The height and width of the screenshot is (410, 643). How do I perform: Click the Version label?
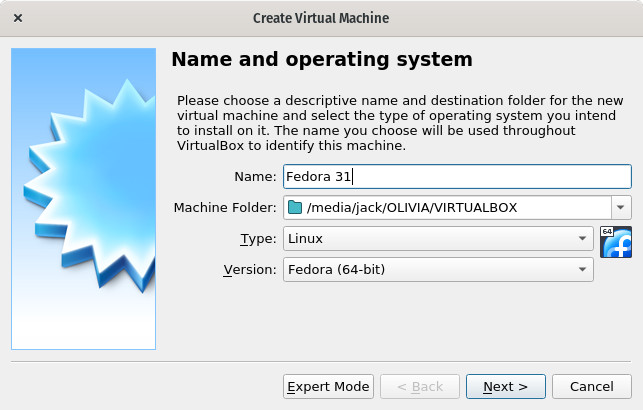[x=250, y=270]
